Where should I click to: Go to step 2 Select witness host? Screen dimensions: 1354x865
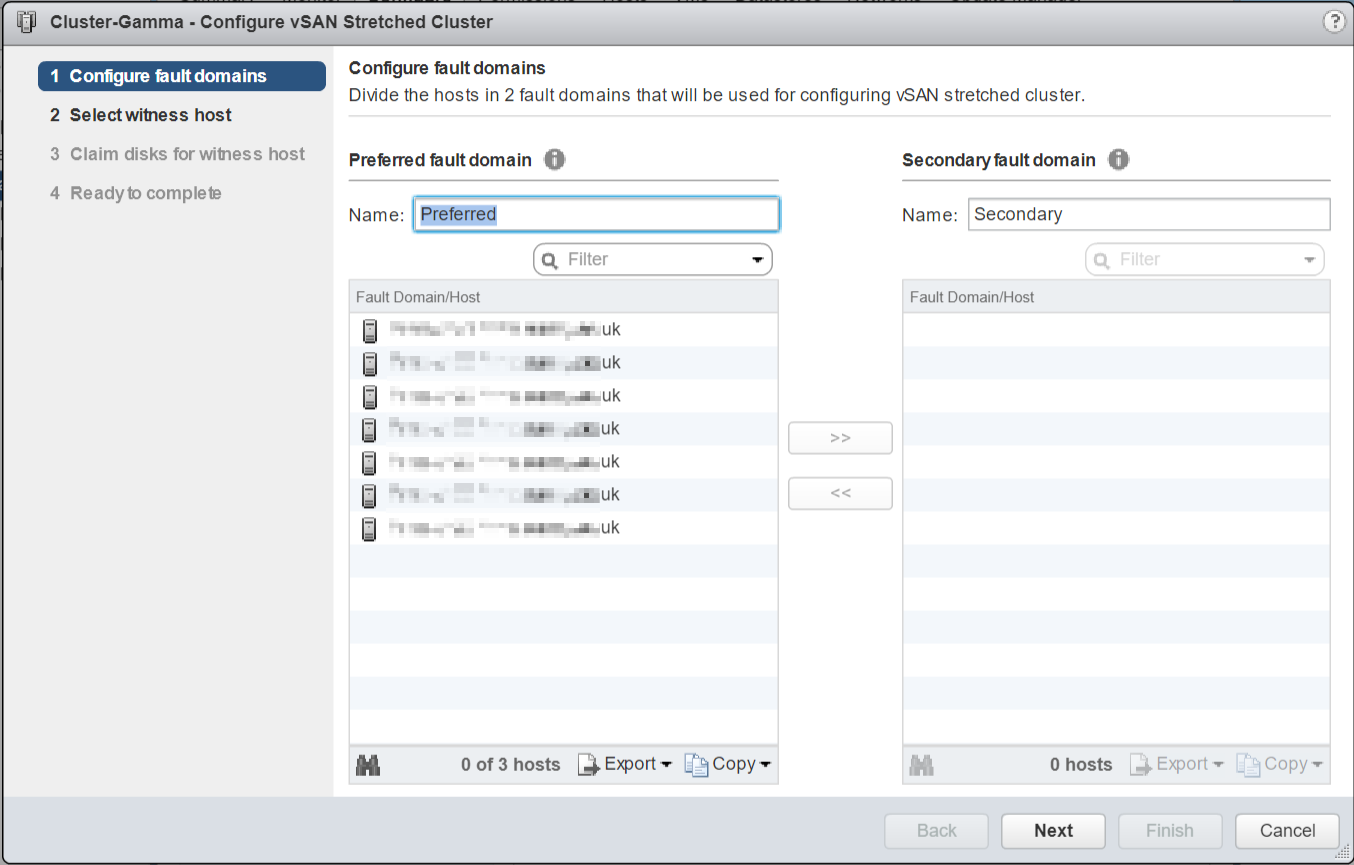[141, 115]
